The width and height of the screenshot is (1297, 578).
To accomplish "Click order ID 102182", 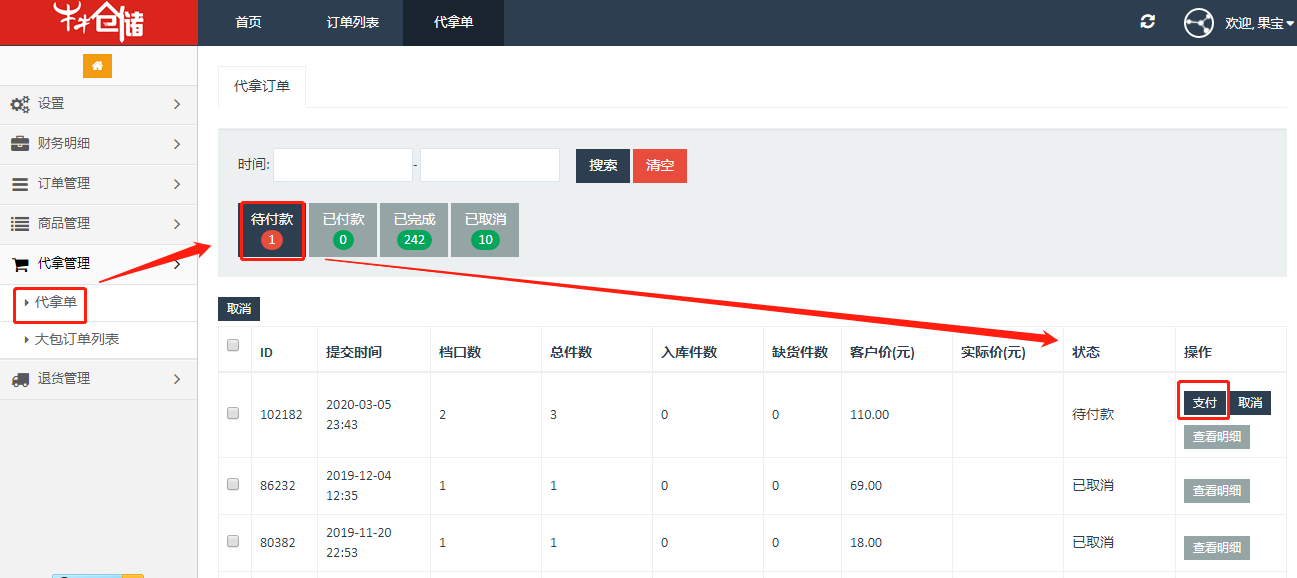I will click(x=281, y=415).
